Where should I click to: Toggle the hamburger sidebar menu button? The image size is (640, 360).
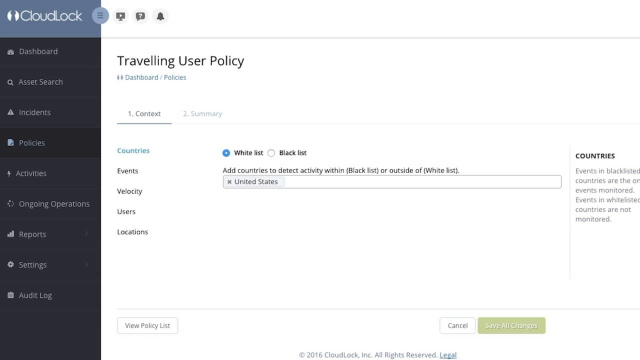pyautogui.click(x=100, y=16)
